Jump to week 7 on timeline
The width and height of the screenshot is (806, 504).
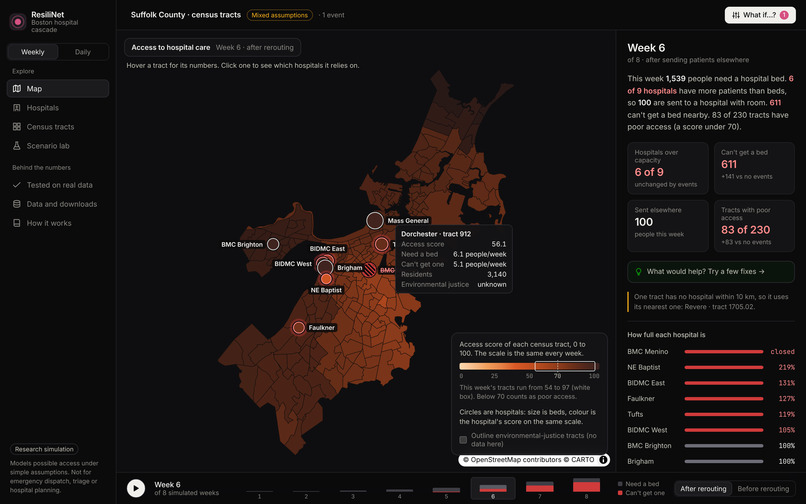coord(540,489)
